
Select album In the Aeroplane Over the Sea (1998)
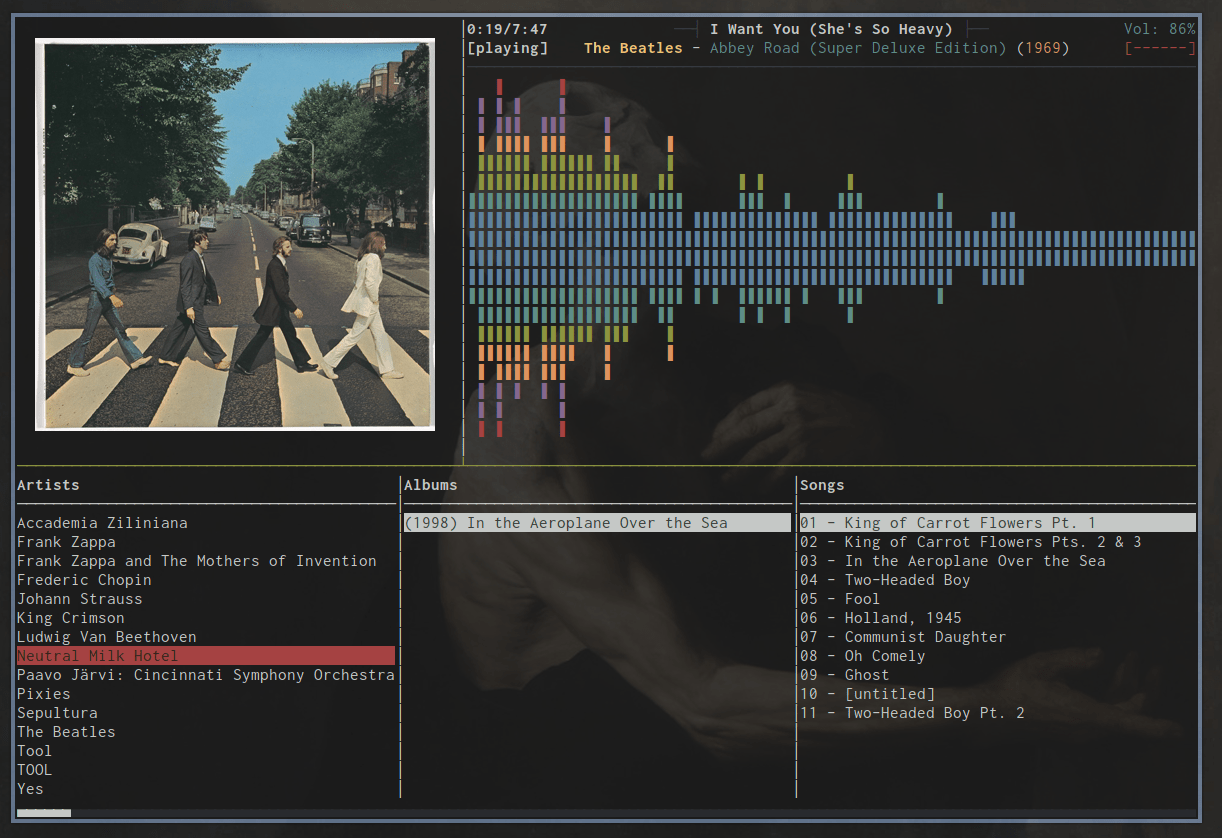point(597,523)
